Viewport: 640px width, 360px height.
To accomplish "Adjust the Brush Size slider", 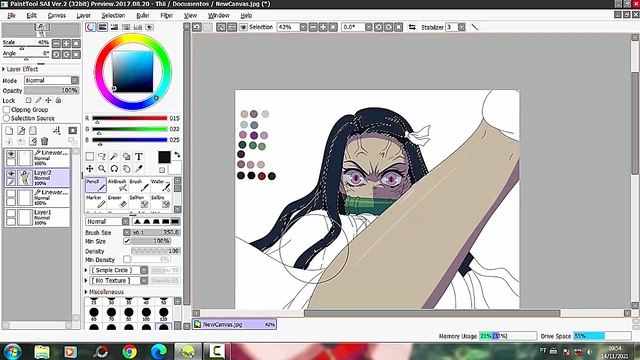I will point(156,232).
